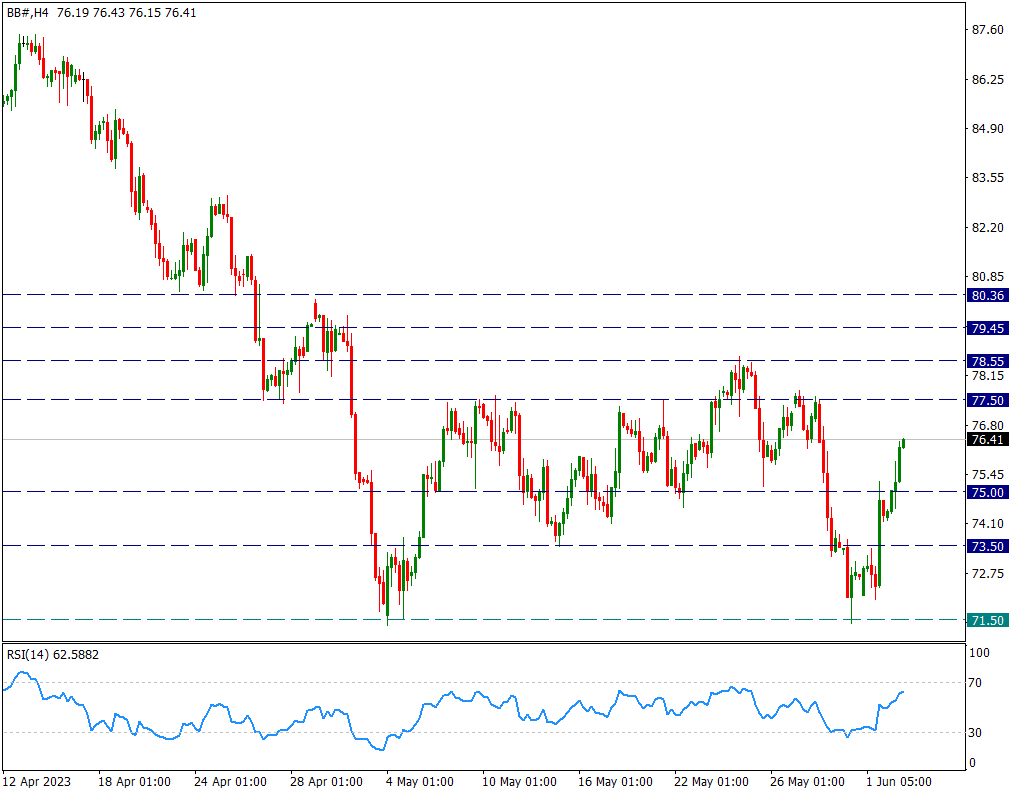The width and height of the screenshot is (1015, 794).
Task: Click the 86.25 price axis value
Action: tap(988, 80)
